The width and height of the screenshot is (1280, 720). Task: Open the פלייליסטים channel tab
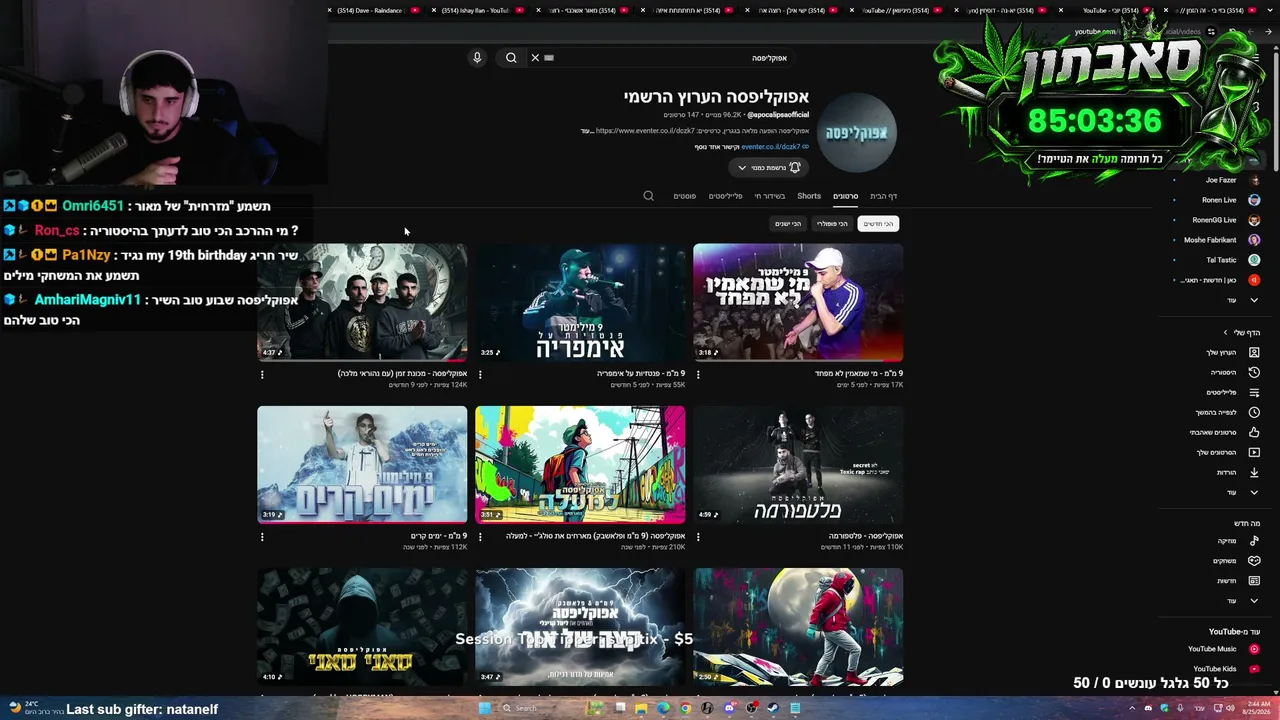click(726, 196)
